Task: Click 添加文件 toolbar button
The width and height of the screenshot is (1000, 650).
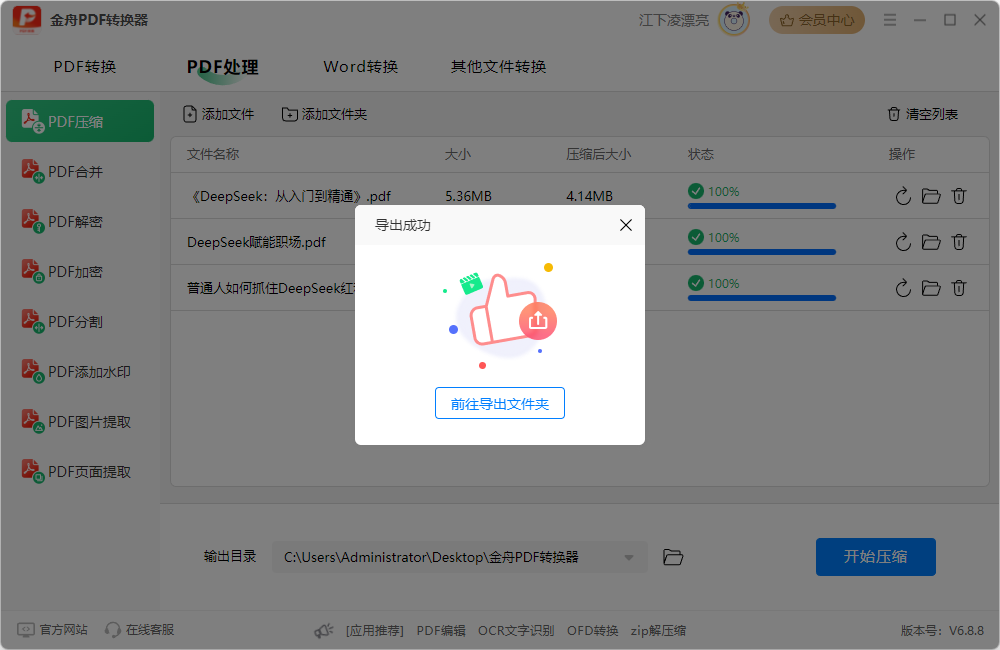Action: point(218,114)
